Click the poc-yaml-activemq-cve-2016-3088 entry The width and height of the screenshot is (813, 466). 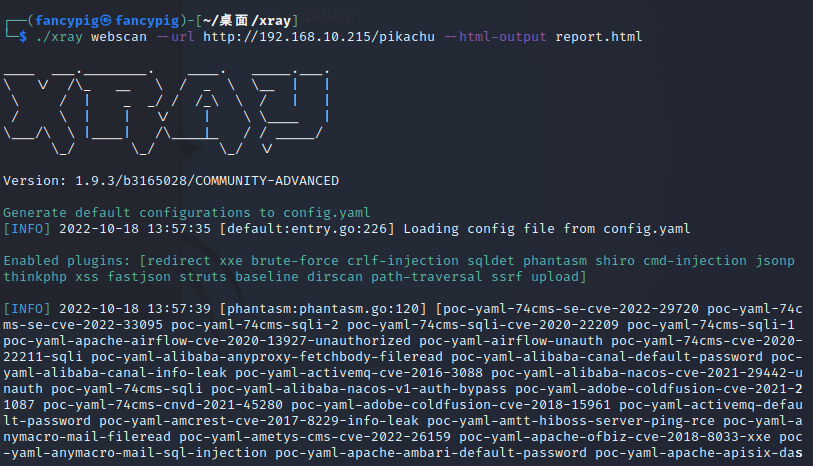pos(366,372)
